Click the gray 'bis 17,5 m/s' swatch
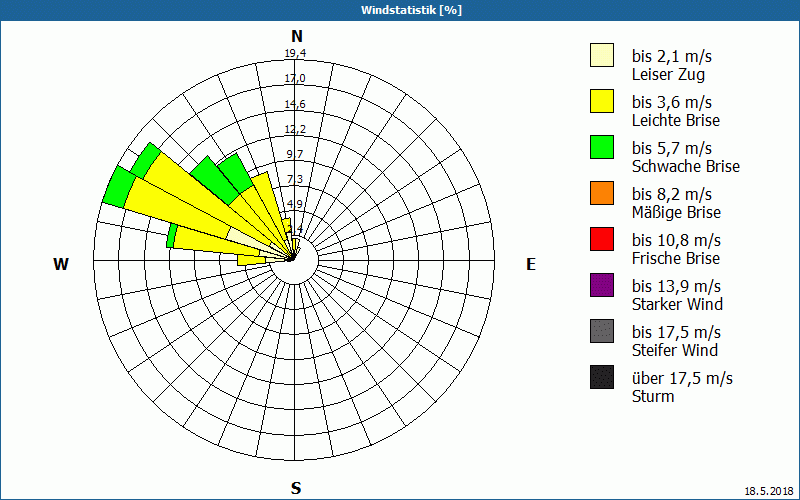This screenshot has height=500, width=800. pyautogui.click(x=602, y=331)
